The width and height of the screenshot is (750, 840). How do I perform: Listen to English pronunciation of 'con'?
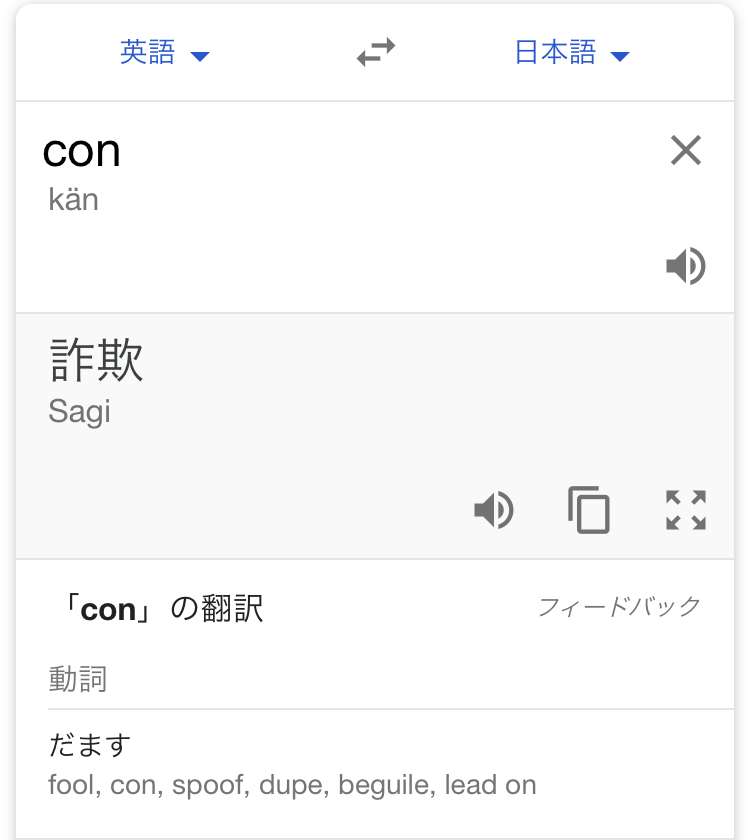coord(686,266)
